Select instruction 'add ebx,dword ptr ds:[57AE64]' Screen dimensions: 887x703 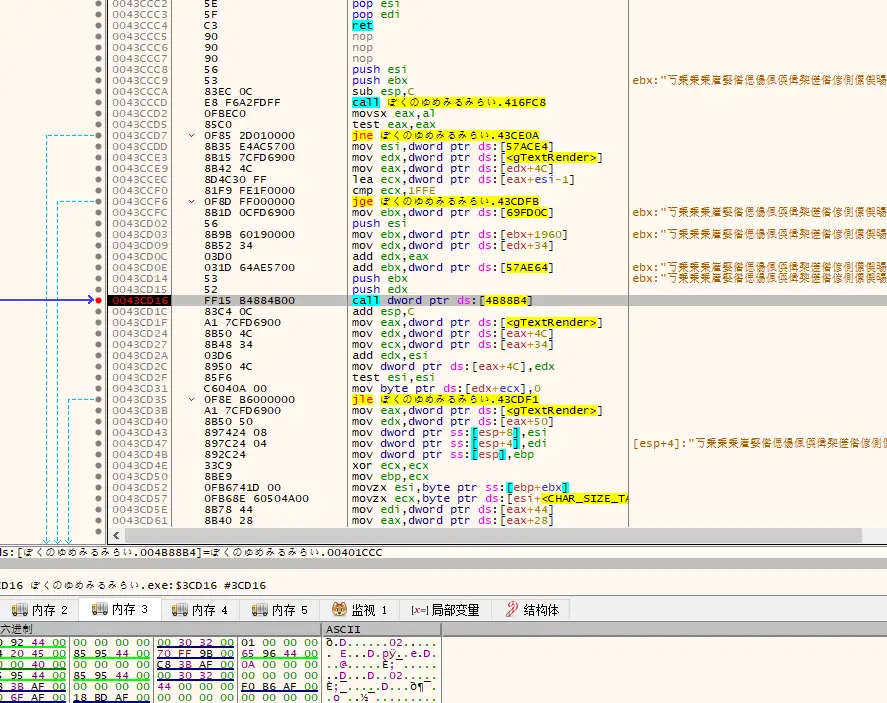(453, 268)
